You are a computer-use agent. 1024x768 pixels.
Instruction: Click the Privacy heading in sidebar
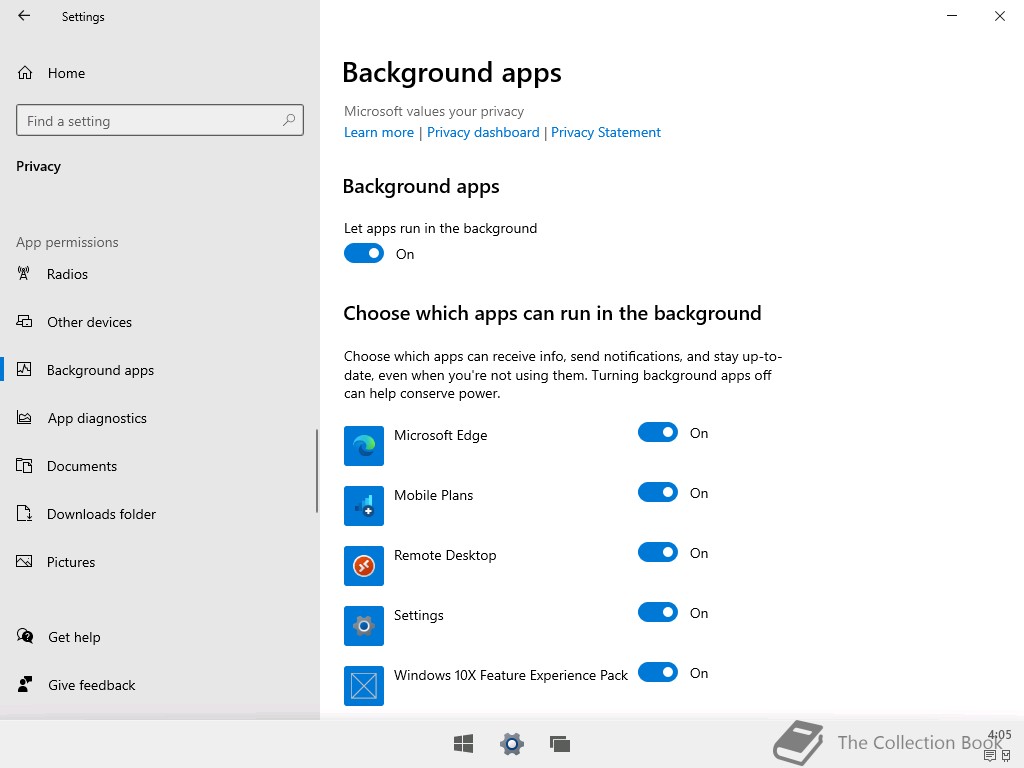[x=39, y=167]
